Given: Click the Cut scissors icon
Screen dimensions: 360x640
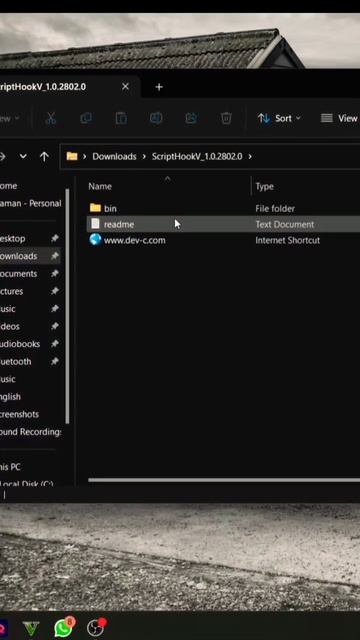Looking at the screenshot, I should pyautogui.click(x=51, y=118).
